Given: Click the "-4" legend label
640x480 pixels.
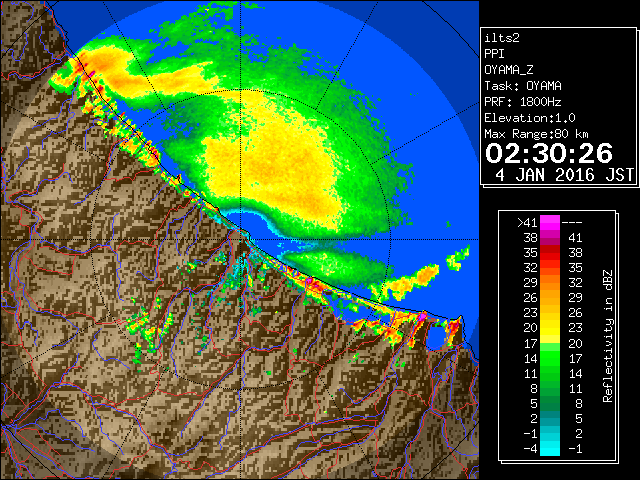Looking at the screenshot, I should pos(530,448).
